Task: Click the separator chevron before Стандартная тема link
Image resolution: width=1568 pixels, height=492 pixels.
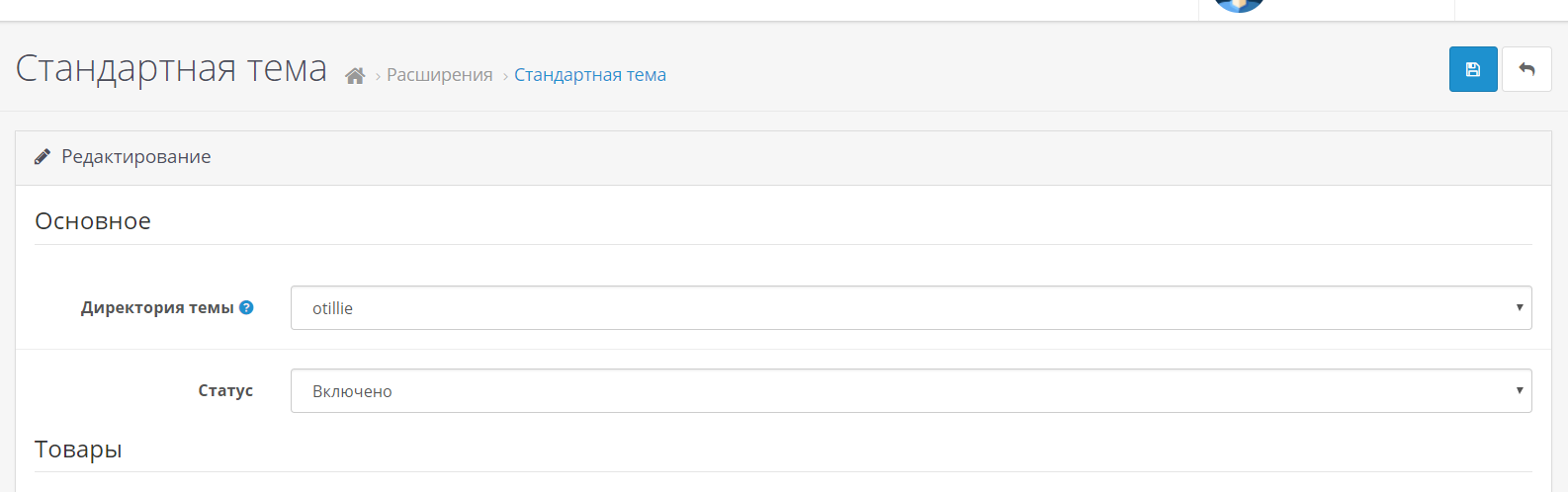Action: pyautogui.click(x=505, y=76)
